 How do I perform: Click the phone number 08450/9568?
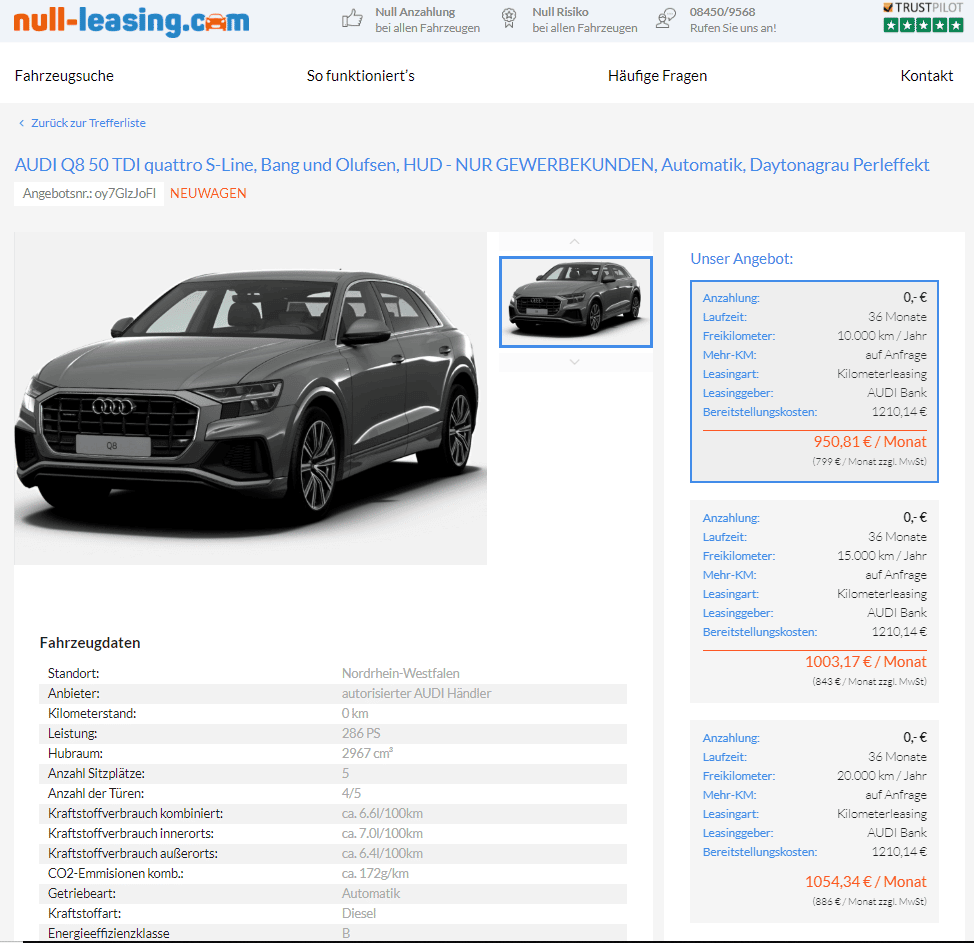pos(722,12)
